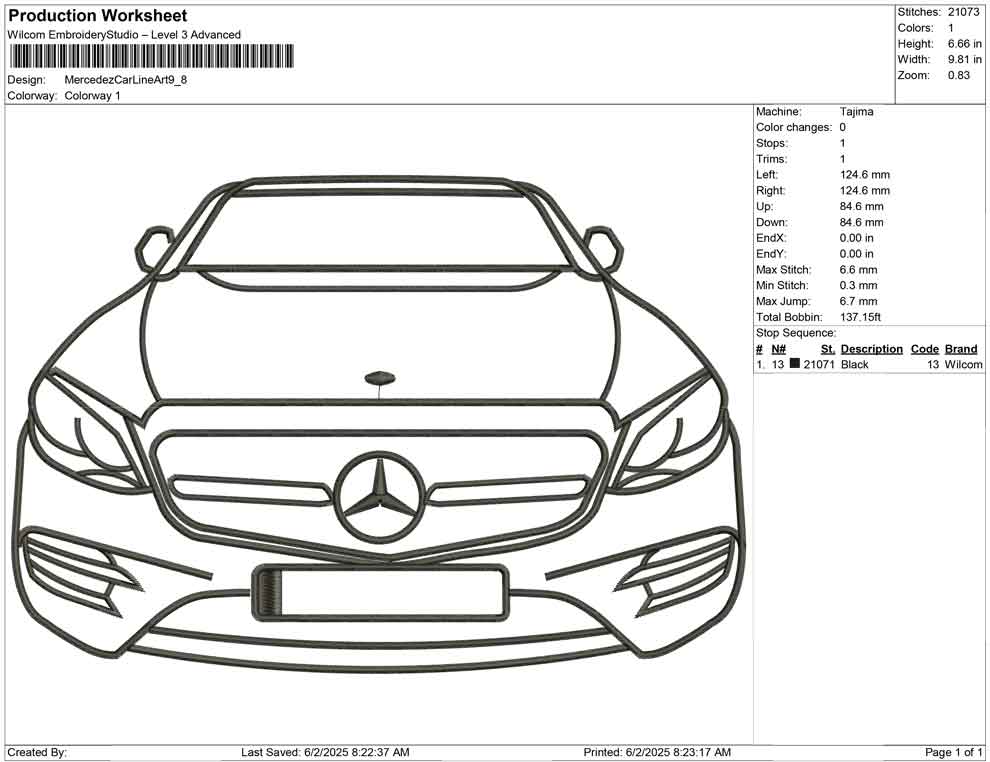The width and height of the screenshot is (990, 762).
Task: Click the Printed timestamp
Action: pos(657,753)
